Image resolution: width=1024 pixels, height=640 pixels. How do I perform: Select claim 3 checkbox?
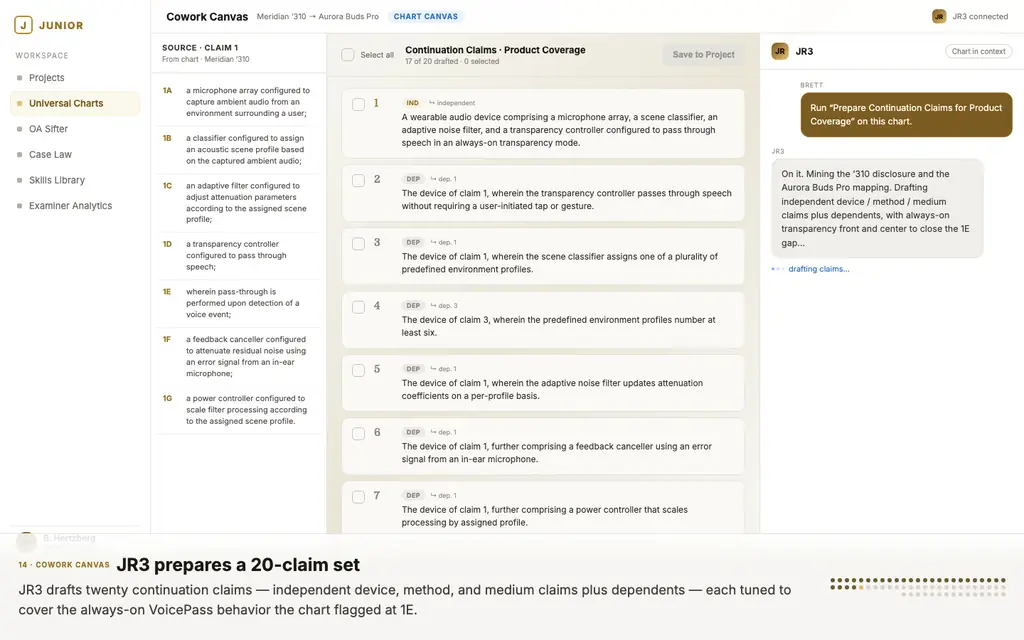[x=359, y=244]
